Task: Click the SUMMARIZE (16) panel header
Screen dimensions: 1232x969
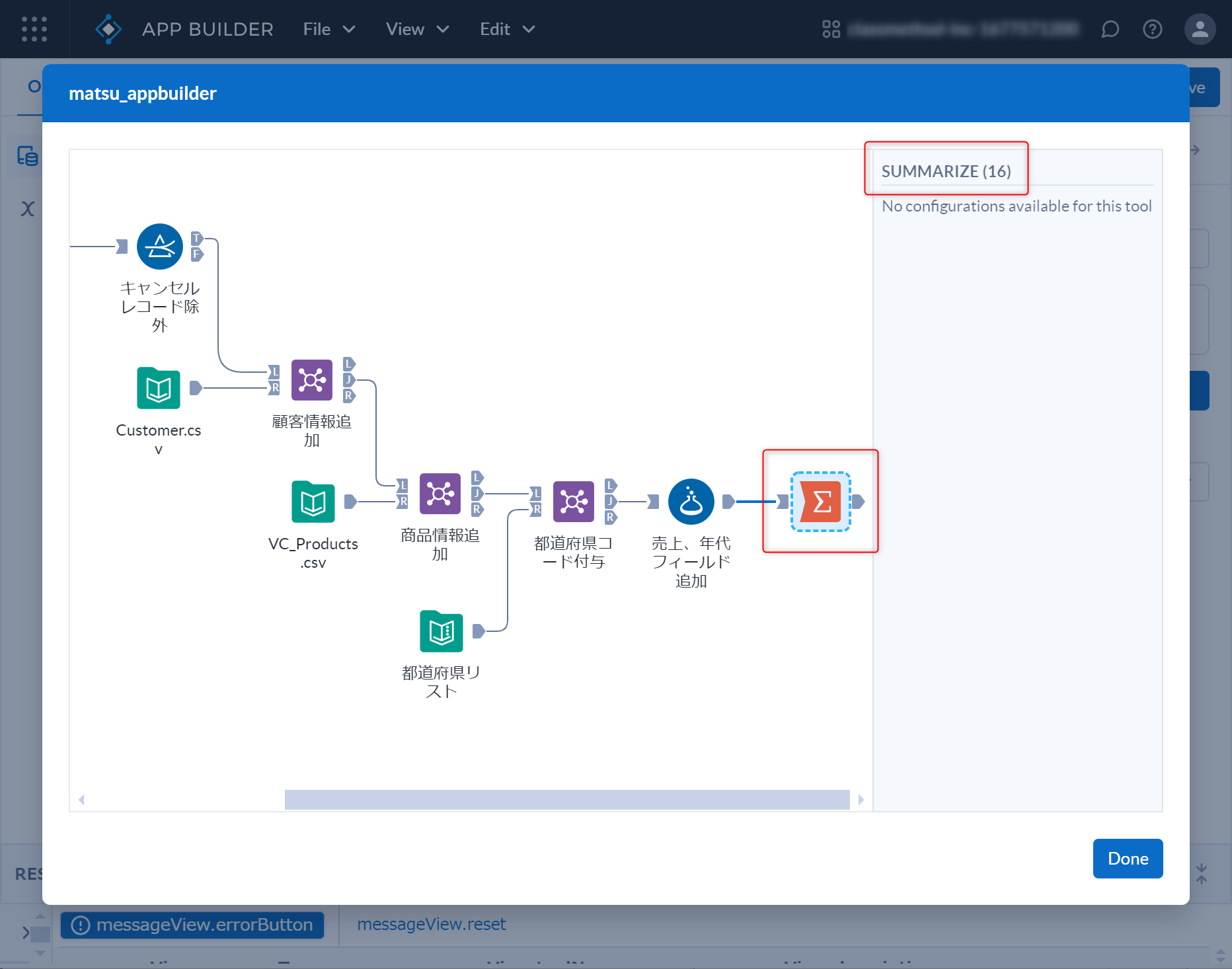Action: pos(946,171)
